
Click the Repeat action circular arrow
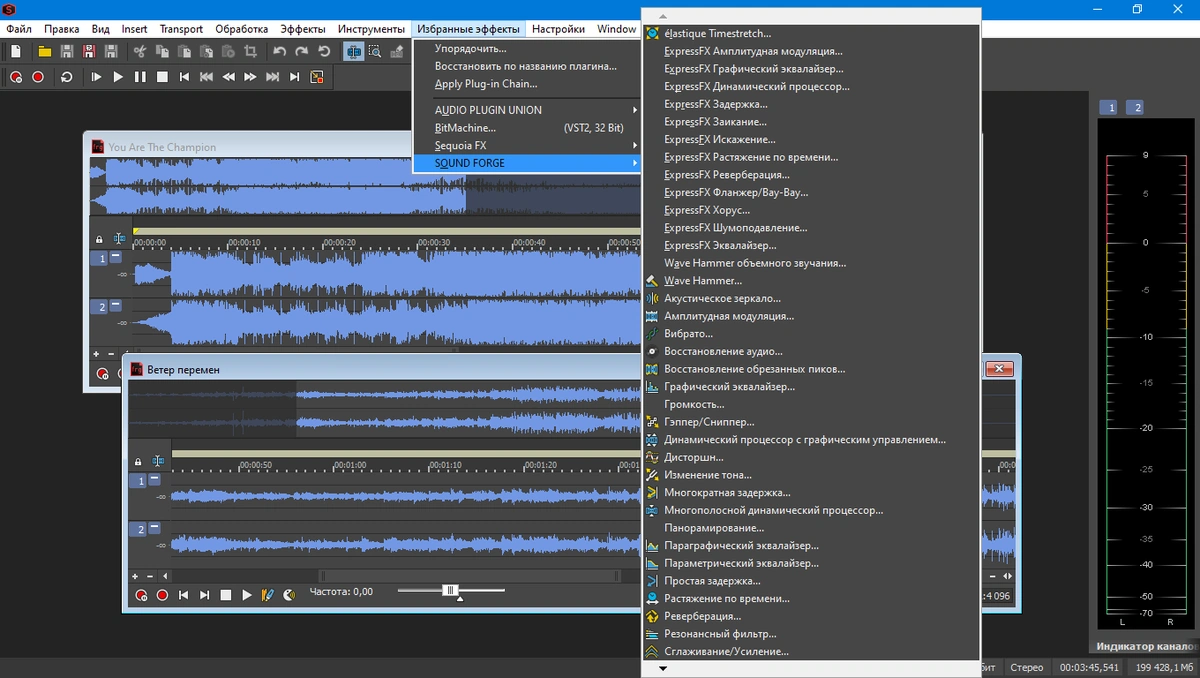[x=324, y=51]
